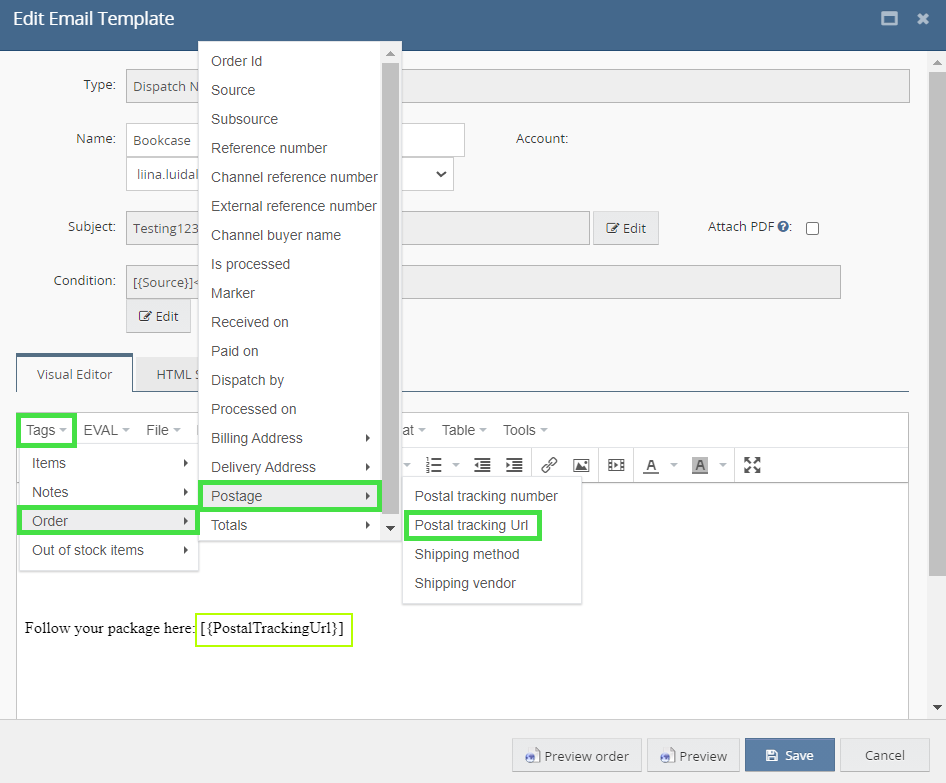The image size is (946, 783).
Task: Open the text color picker dropdown arrow
Action: click(674, 465)
